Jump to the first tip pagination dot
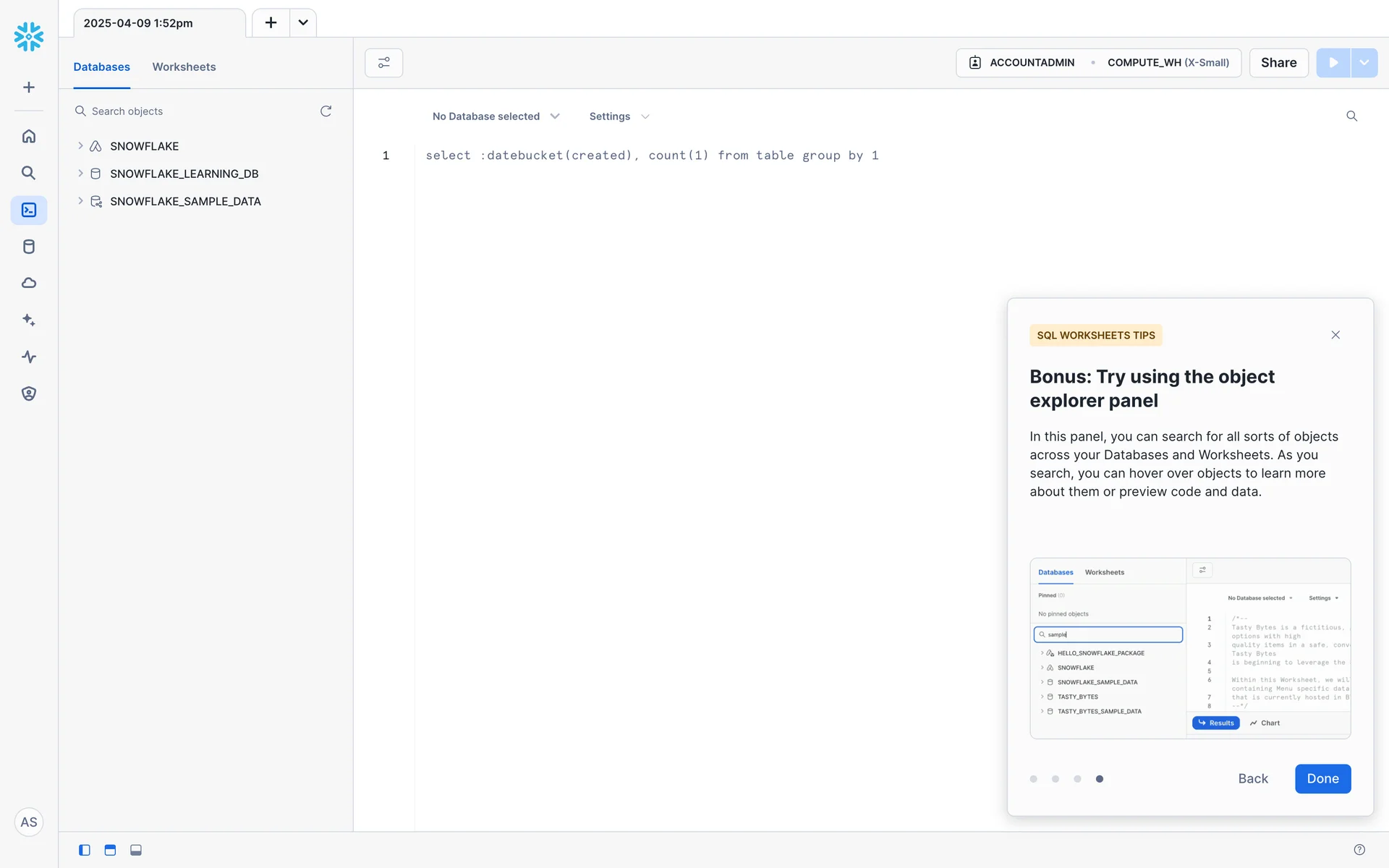Screen dimensions: 1389x868 [1033, 779]
